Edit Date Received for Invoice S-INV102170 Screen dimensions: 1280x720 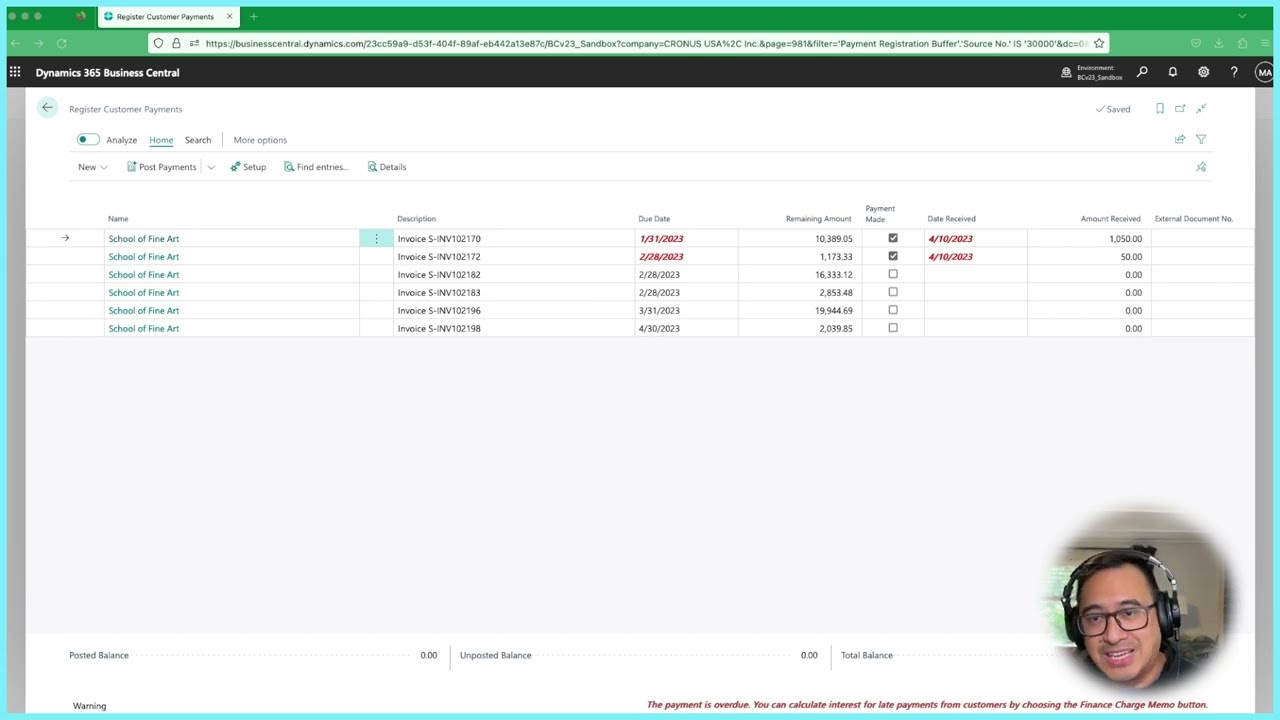(975, 238)
